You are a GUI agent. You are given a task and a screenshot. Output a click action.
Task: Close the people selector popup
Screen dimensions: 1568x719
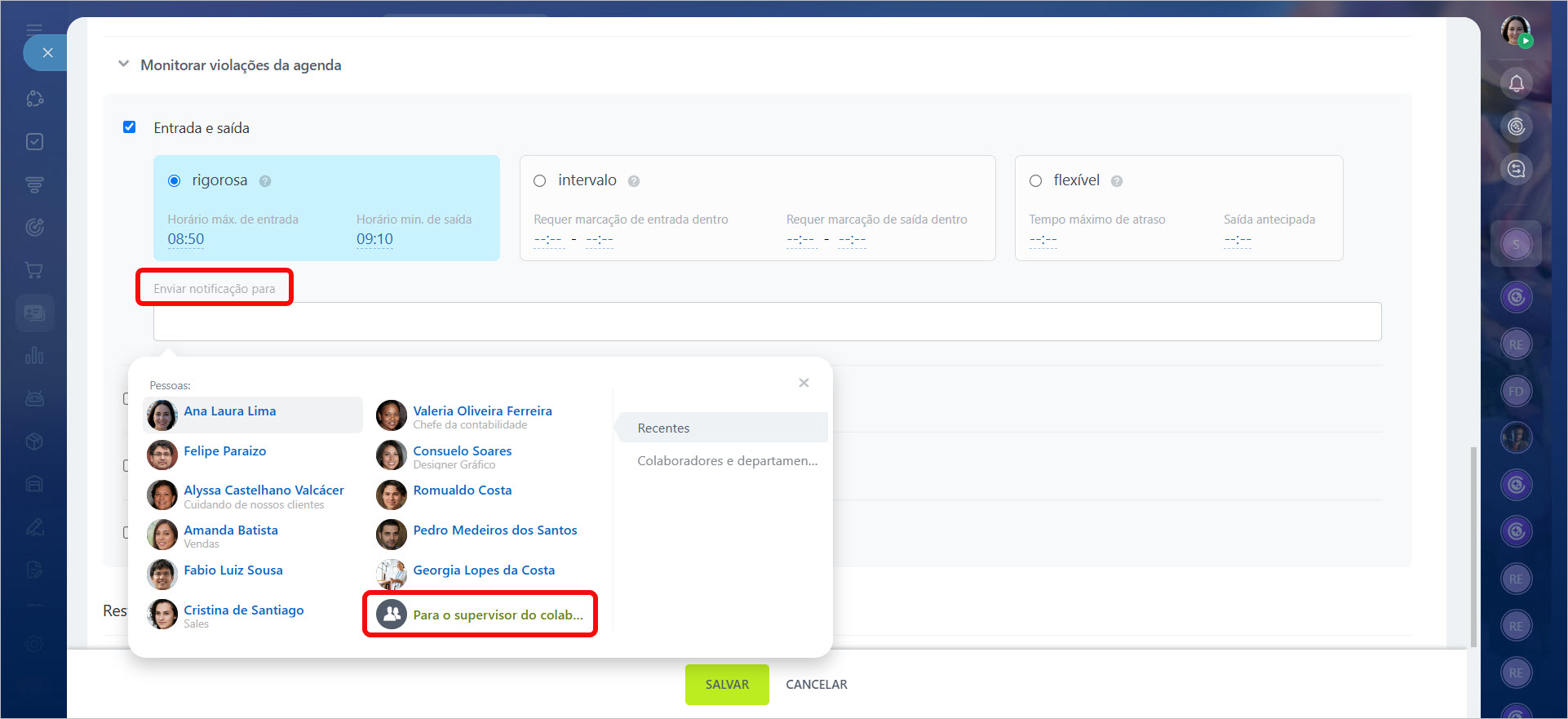pos(804,383)
